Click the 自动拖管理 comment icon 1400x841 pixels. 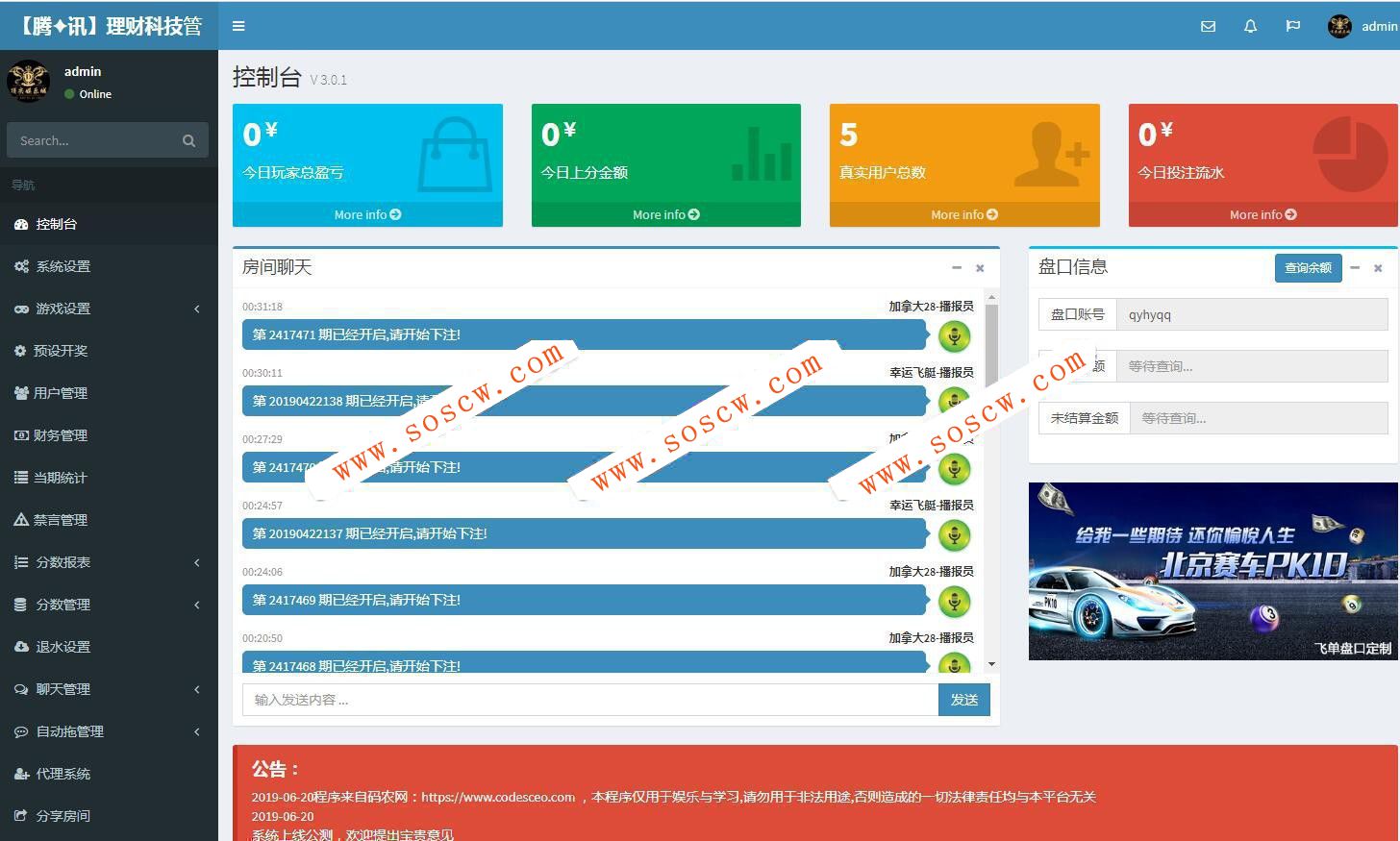(x=21, y=731)
